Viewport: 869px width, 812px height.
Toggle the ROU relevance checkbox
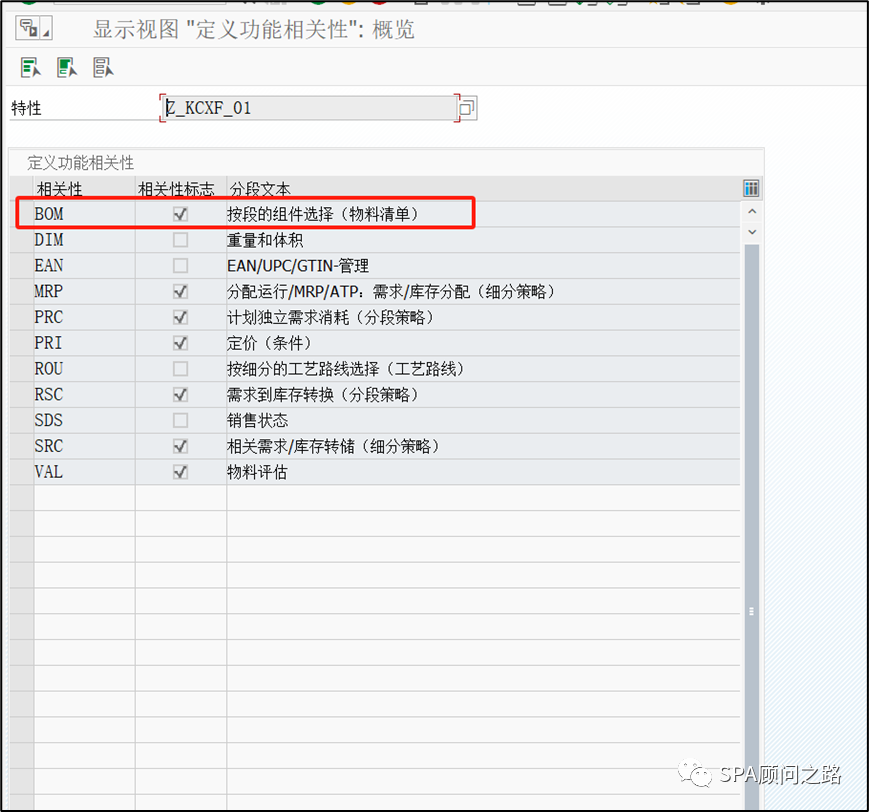pyautogui.click(x=180, y=369)
